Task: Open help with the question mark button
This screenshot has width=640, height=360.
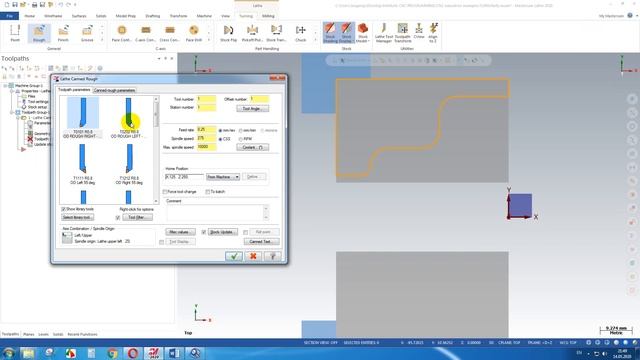Action: coord(273,256)
